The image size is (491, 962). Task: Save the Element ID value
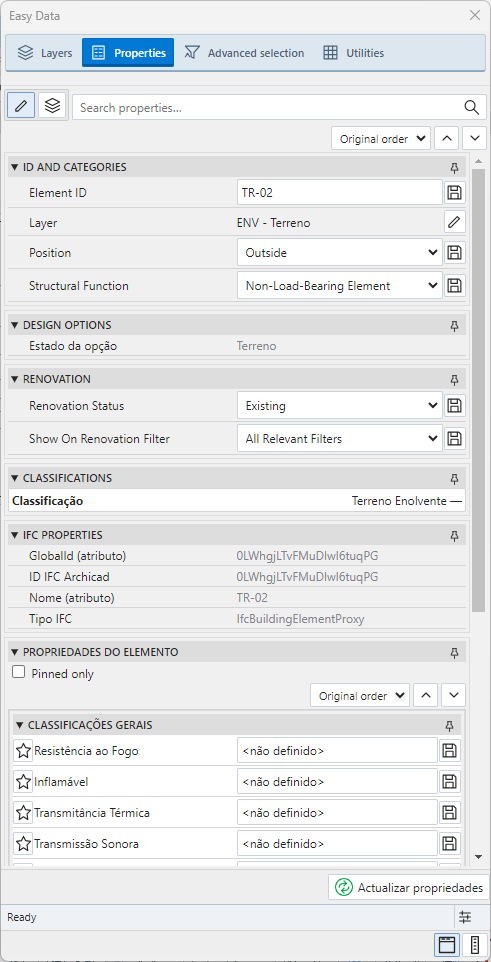(455, 193)
